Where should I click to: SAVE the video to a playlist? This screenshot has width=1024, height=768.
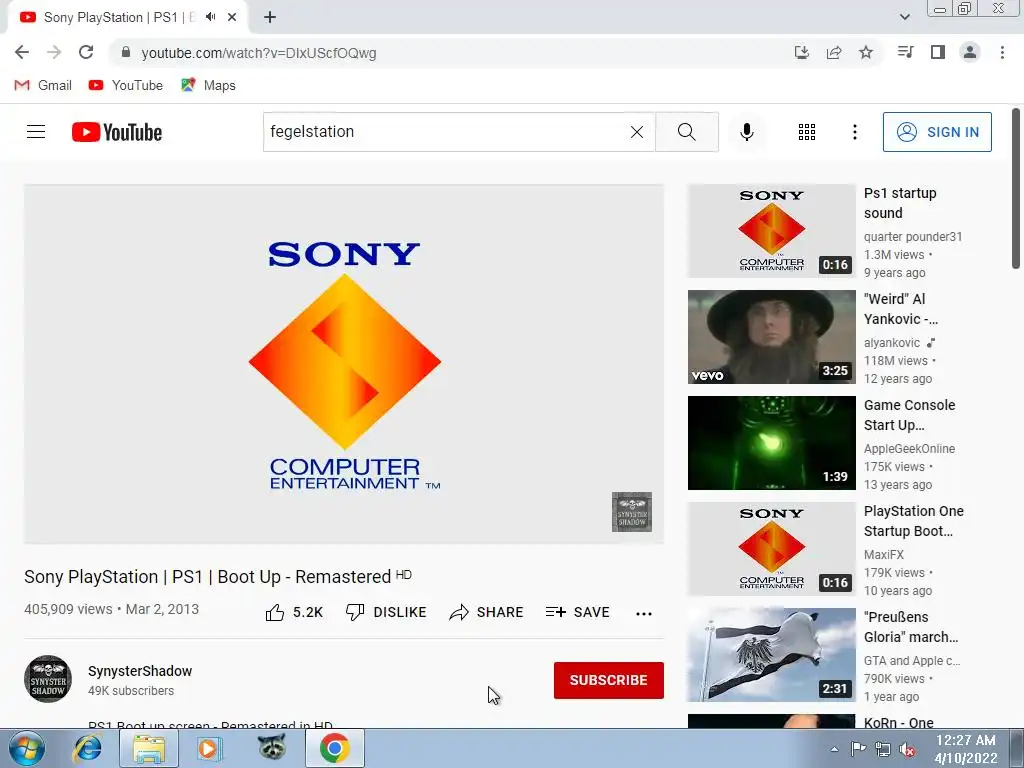click(578, 613)
